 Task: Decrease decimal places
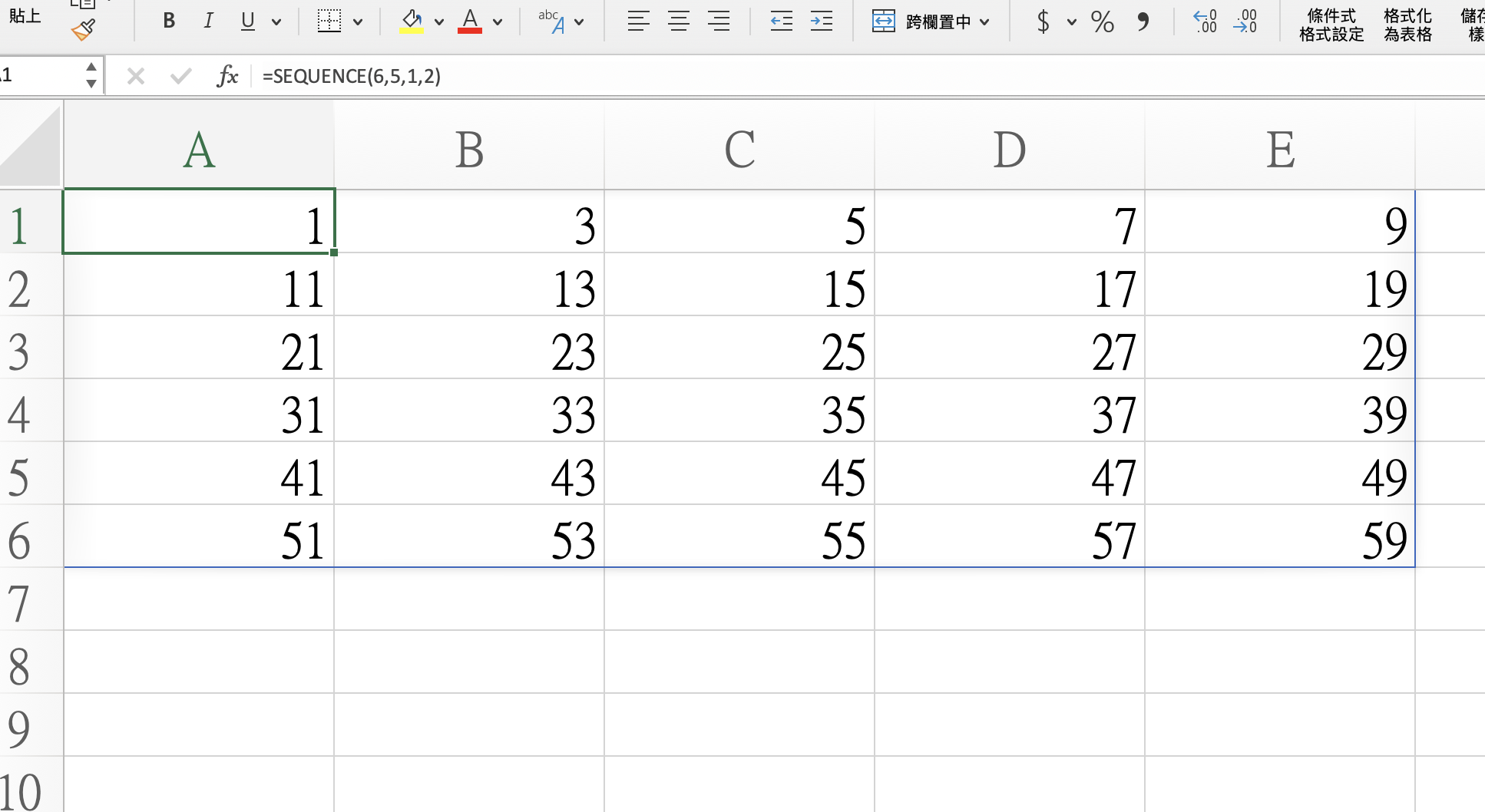click(1245, 21)
